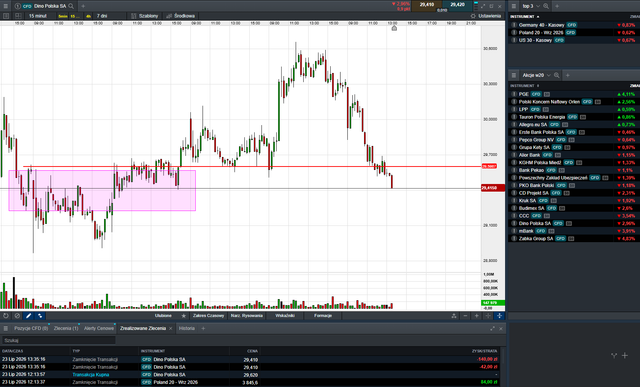
Task: Click the single chart layout icon
Action: [x=6, y=16]
